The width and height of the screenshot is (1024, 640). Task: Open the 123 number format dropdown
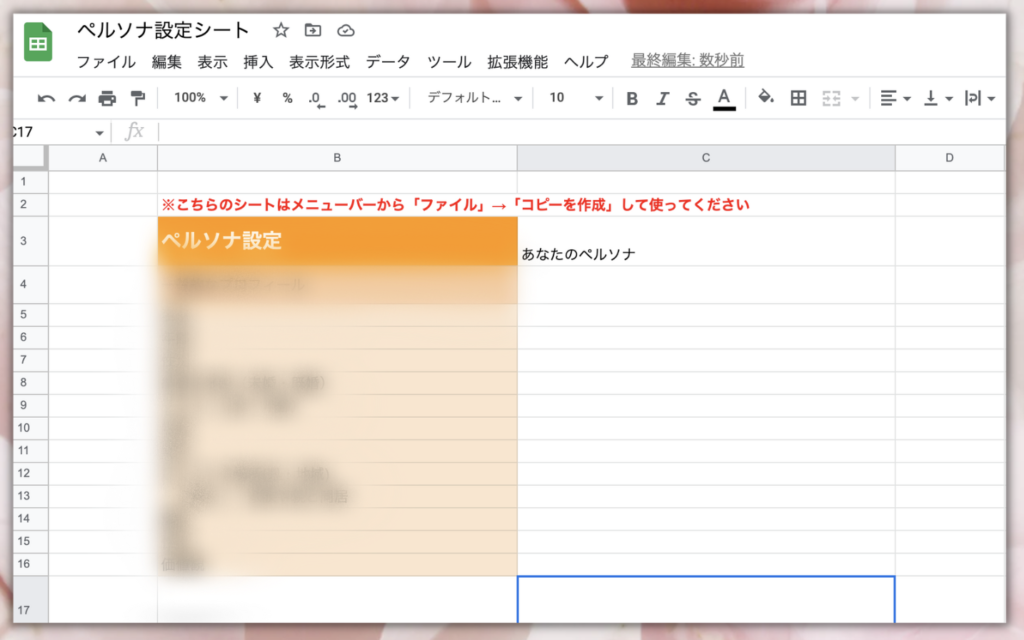pos(383,98)
